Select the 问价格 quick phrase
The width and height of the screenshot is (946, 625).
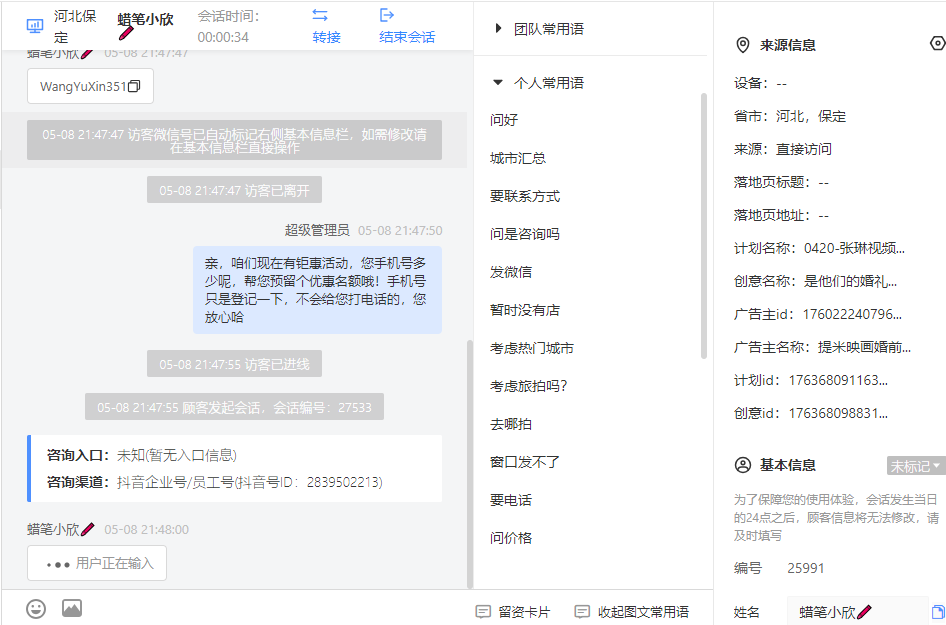(511, 538)
